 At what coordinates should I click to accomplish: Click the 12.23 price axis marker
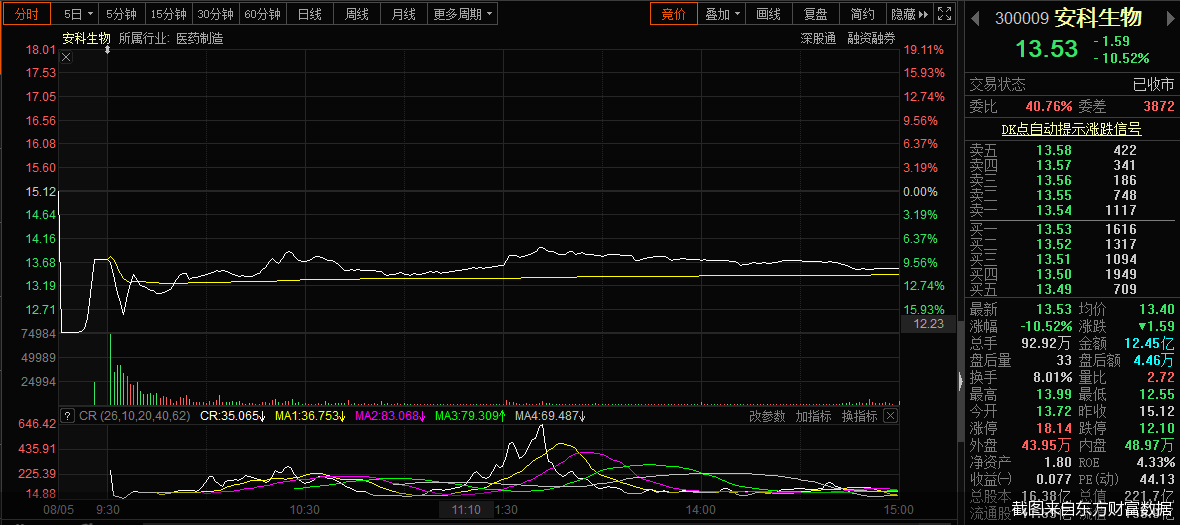(928, 324)
